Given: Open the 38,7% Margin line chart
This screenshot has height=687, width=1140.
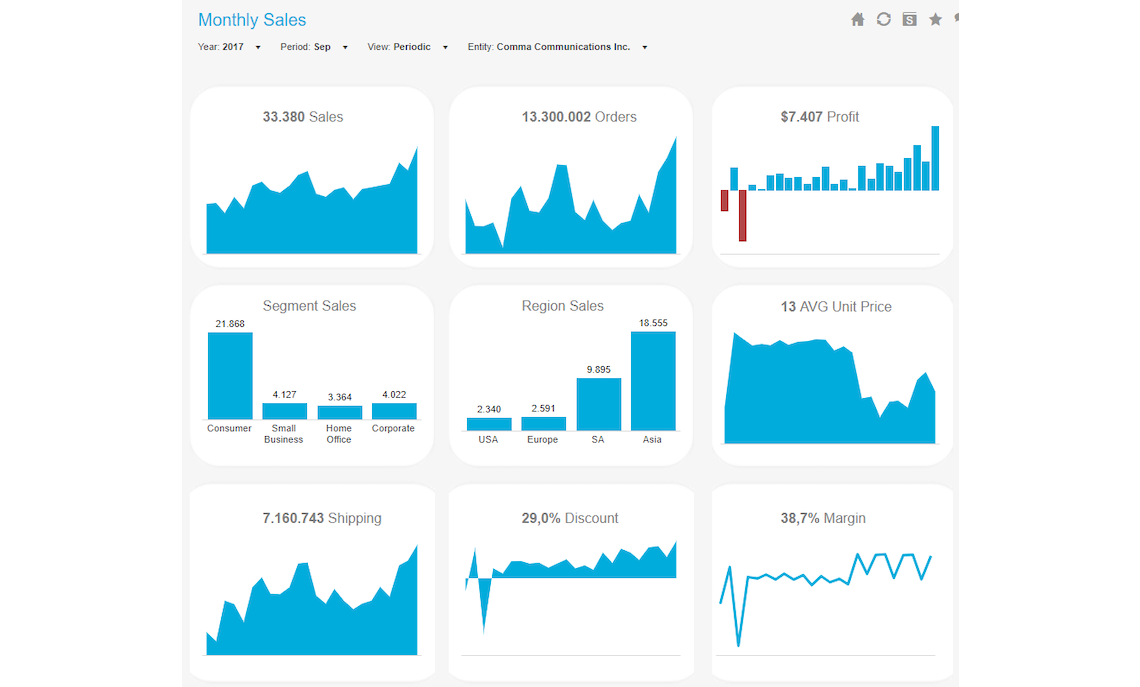Looking at the screenshot, I should tap(826, 598).
